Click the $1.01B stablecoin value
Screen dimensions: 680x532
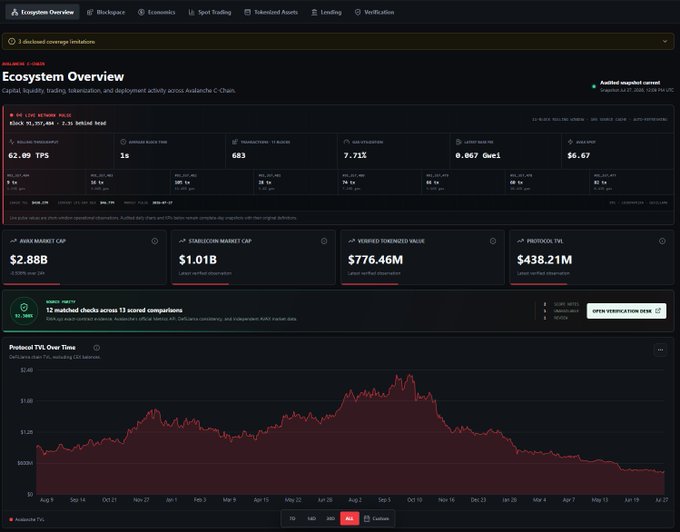(x=198, y=260)
